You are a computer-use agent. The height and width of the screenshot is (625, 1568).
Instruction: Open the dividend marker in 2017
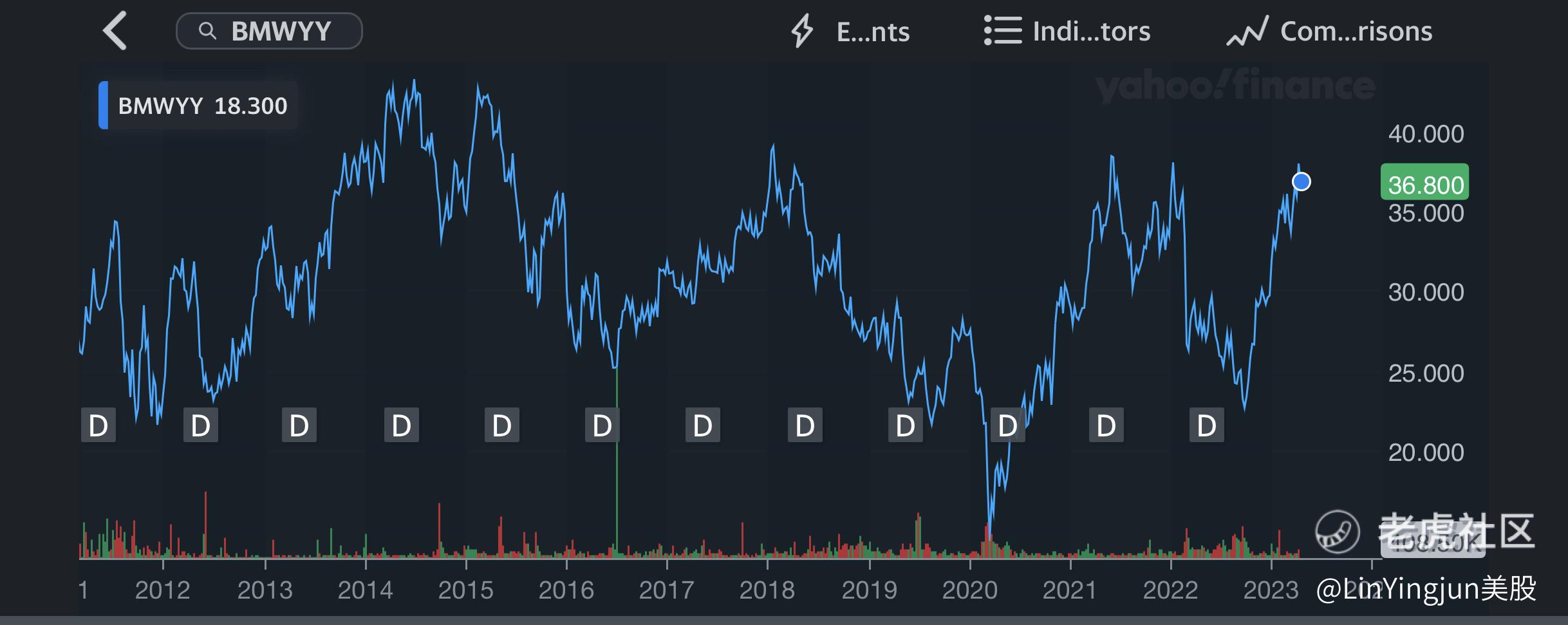[703, 425]
